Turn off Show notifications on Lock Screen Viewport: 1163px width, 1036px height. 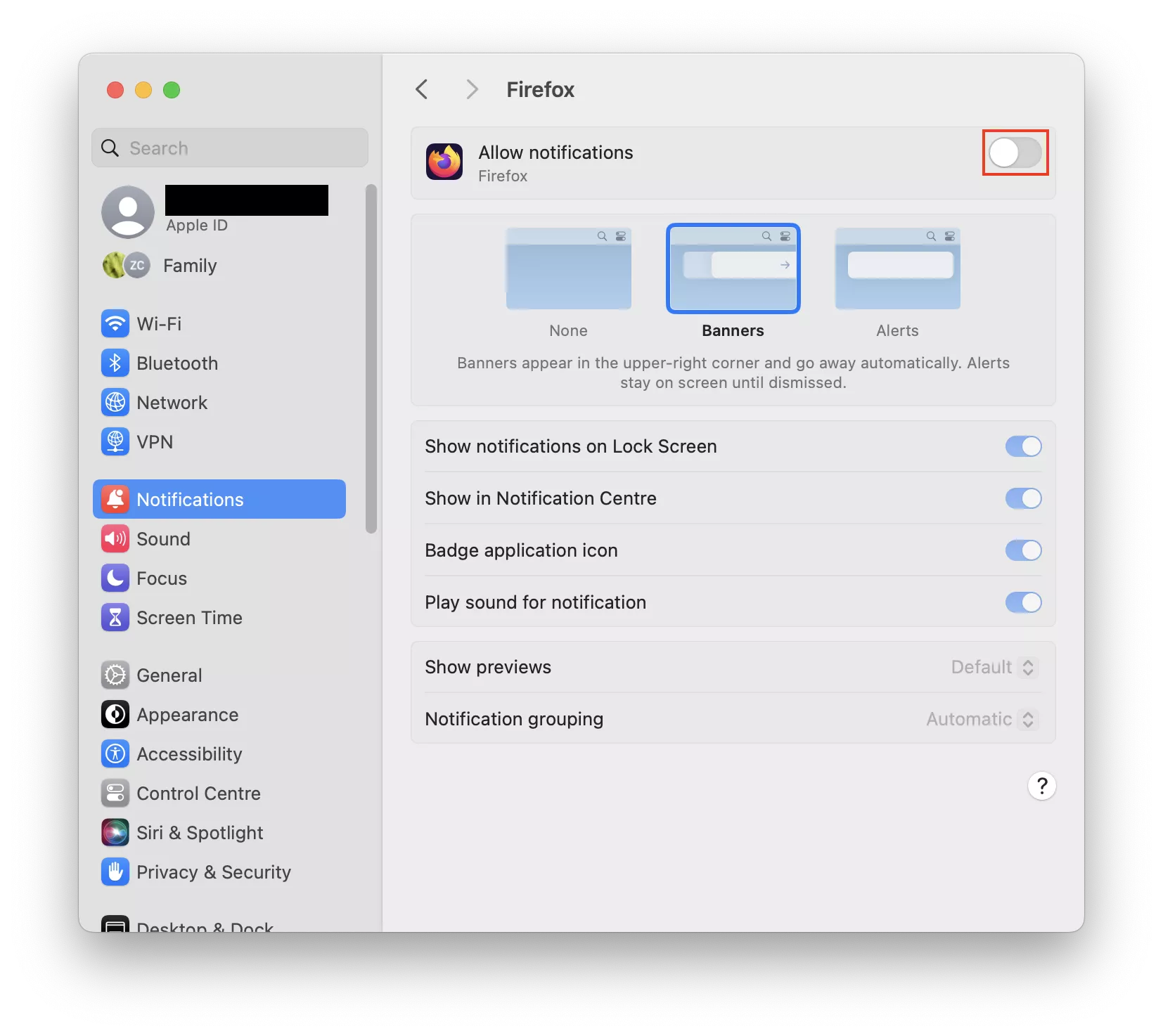pyautogui.click(x=1023, y=446)
